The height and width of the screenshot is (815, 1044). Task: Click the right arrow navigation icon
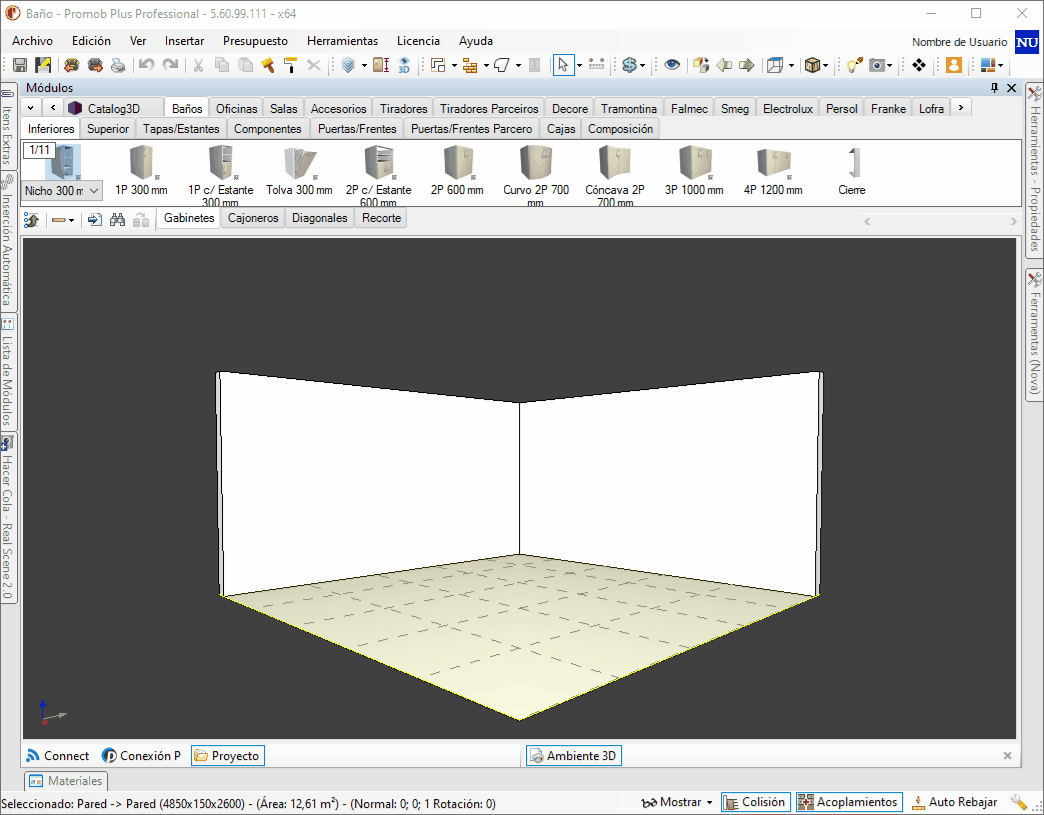[747, 65]
